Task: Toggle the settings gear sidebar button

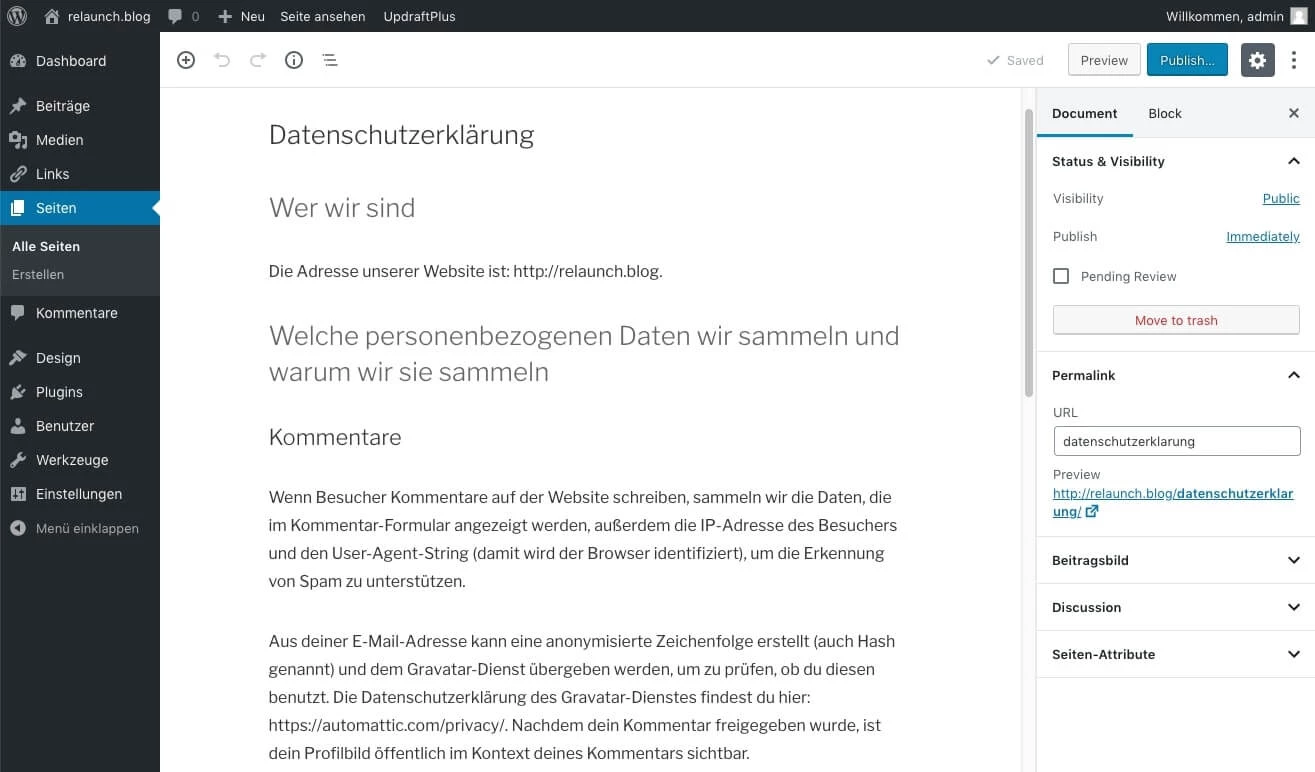Action: point(1257,60)
